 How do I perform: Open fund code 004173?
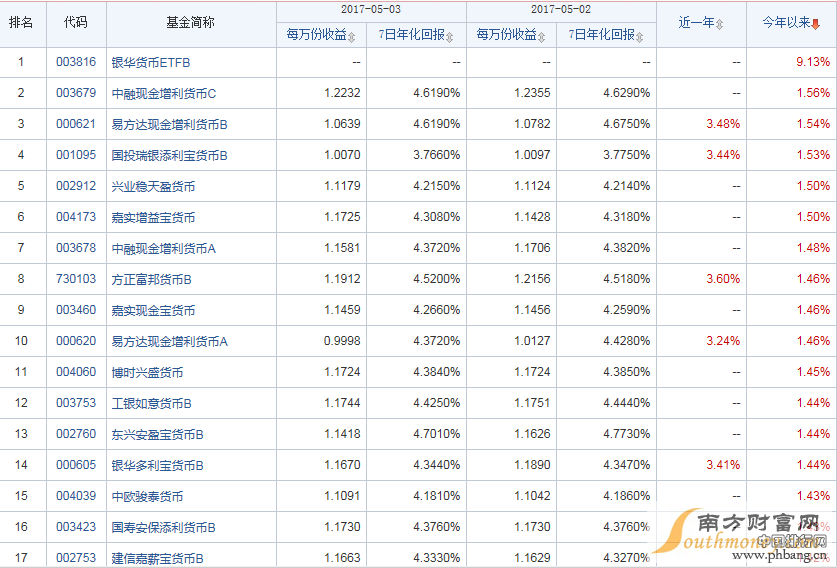pos(76,217)
